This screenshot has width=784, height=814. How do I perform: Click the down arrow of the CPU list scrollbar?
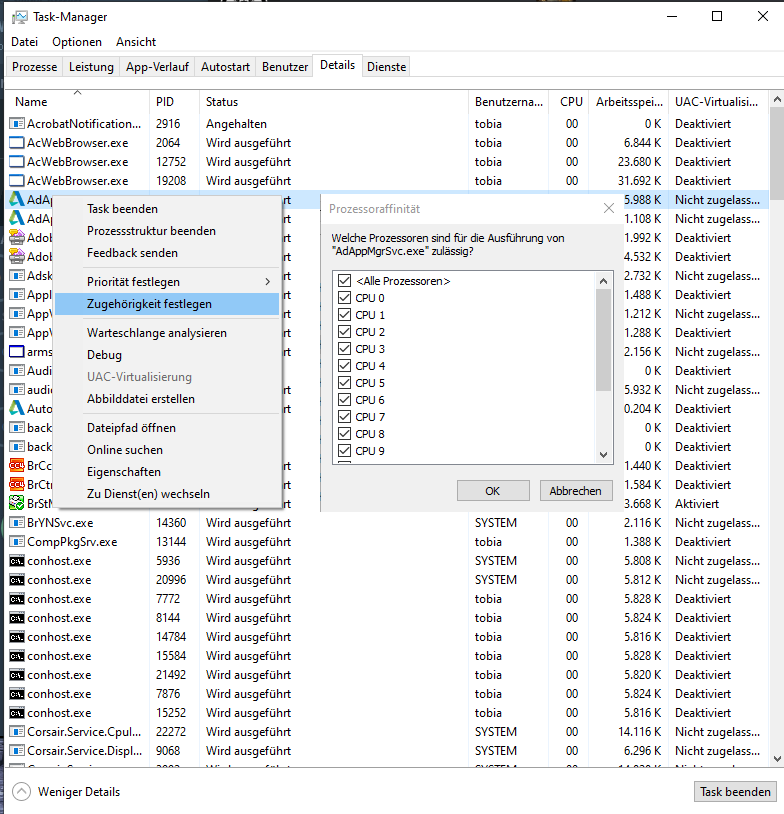click(x=603, y=454)
